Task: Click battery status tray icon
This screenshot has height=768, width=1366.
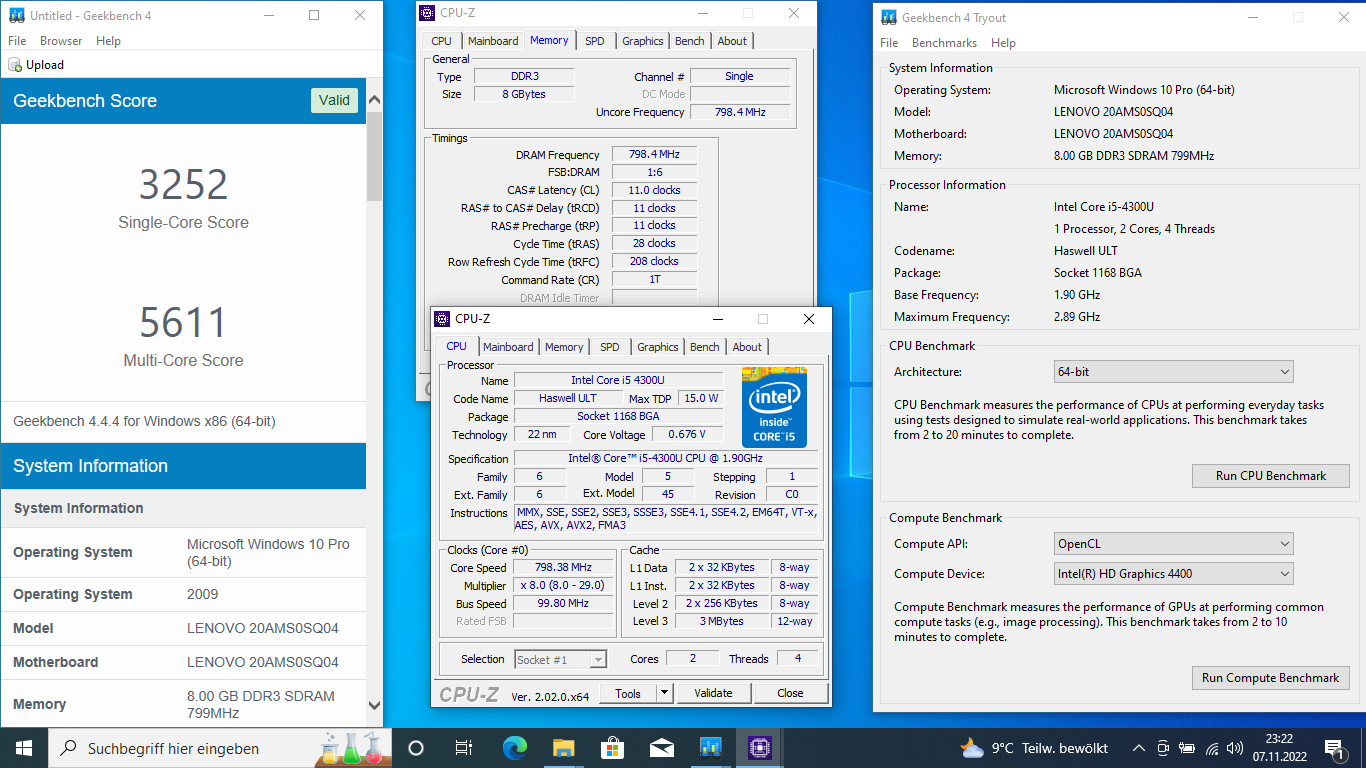Action: coord(1187,748)
